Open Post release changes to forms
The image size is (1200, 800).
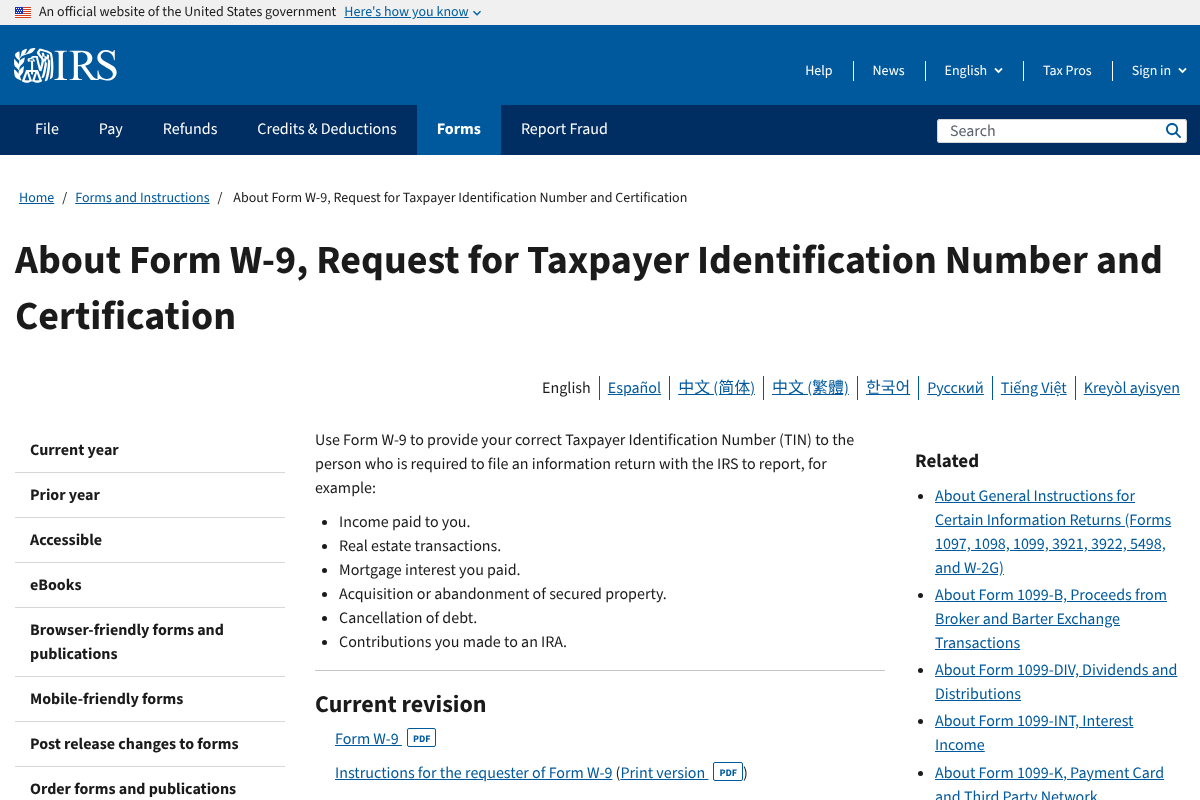coord(150,744)
